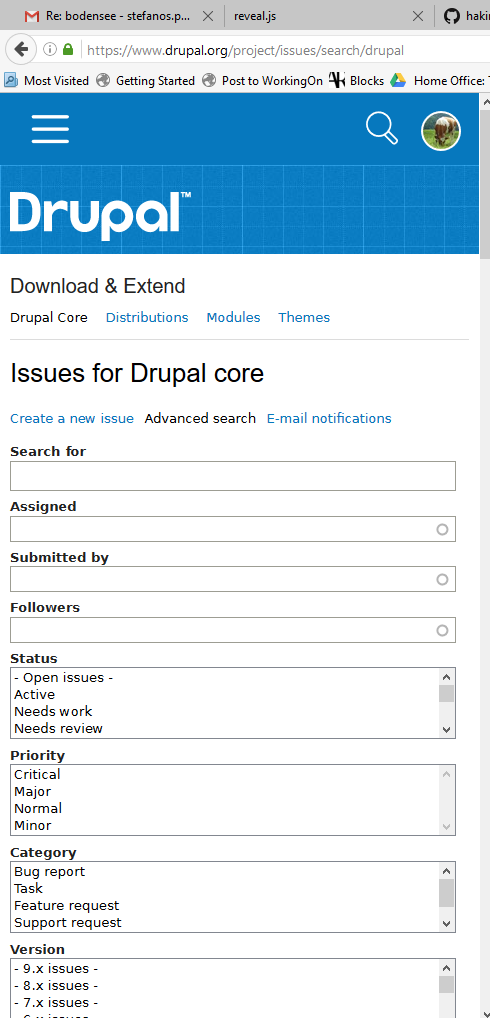Click Create a new issue link

click(72, 419)
